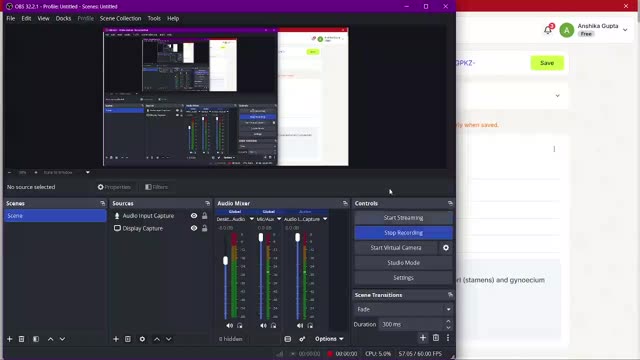
Task: Adjust the Mic/Aux volume fader
Action: 261,237
